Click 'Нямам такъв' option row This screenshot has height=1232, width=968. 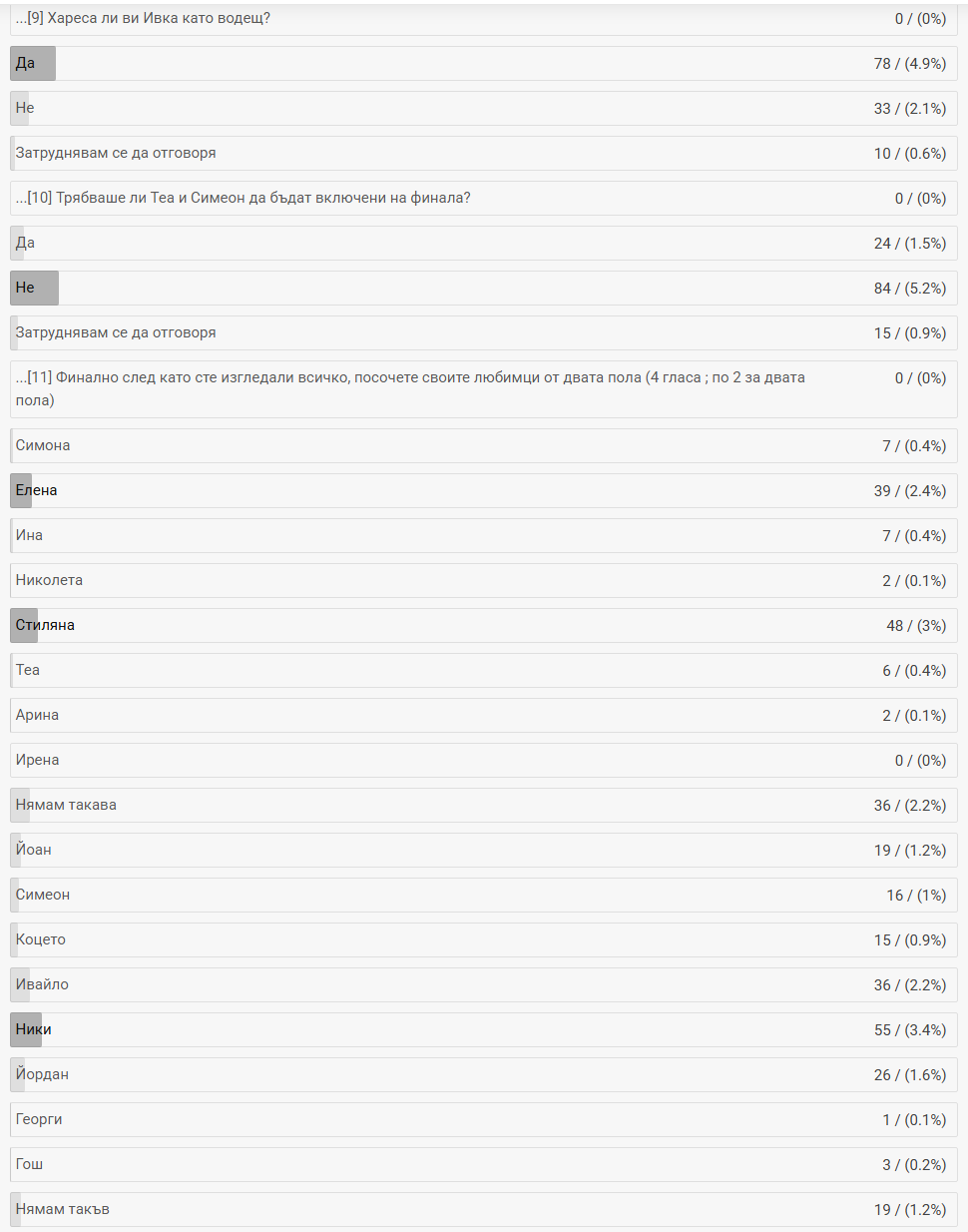(x=484, y=1209)
